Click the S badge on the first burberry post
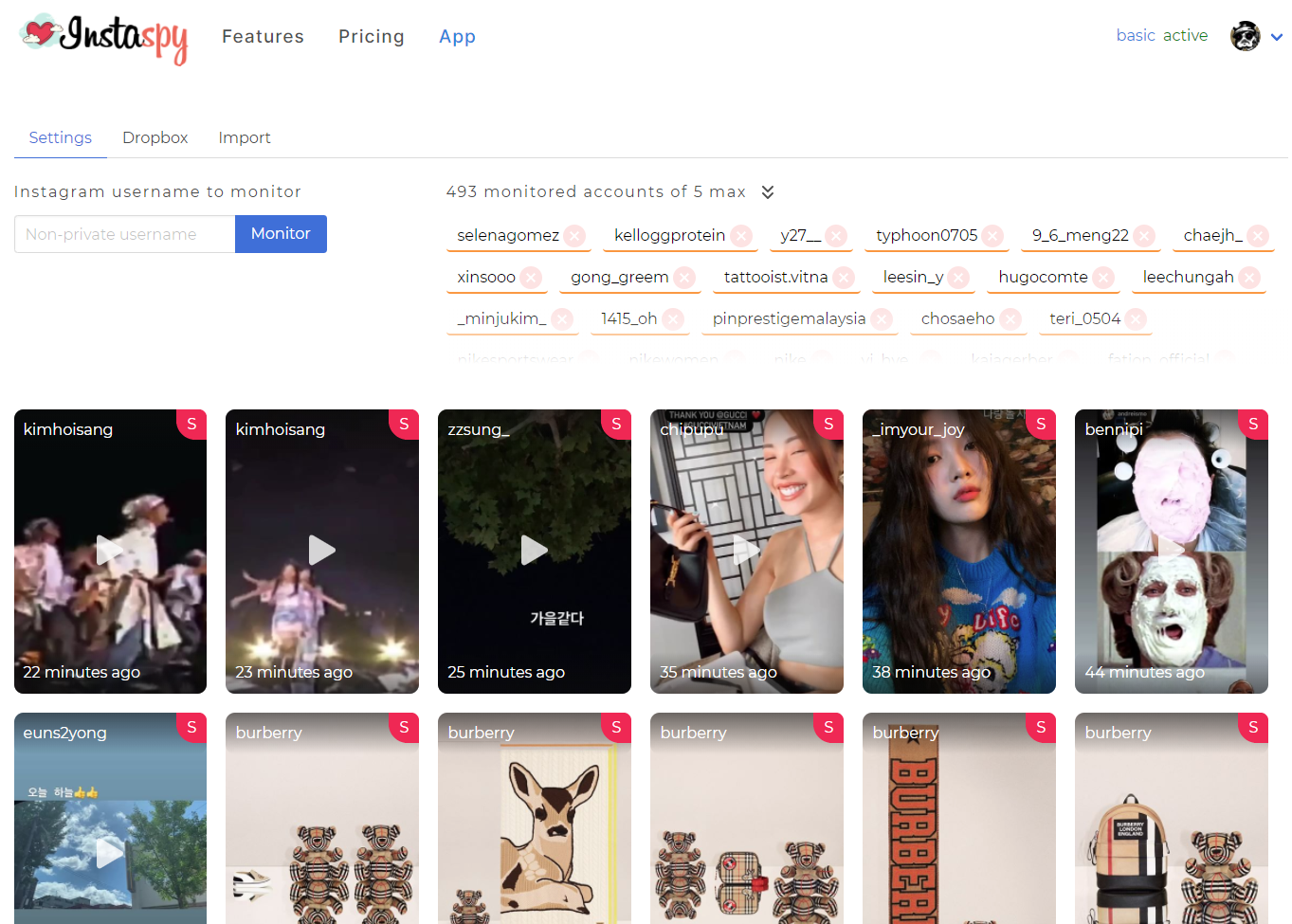 (x=404, y=728)
